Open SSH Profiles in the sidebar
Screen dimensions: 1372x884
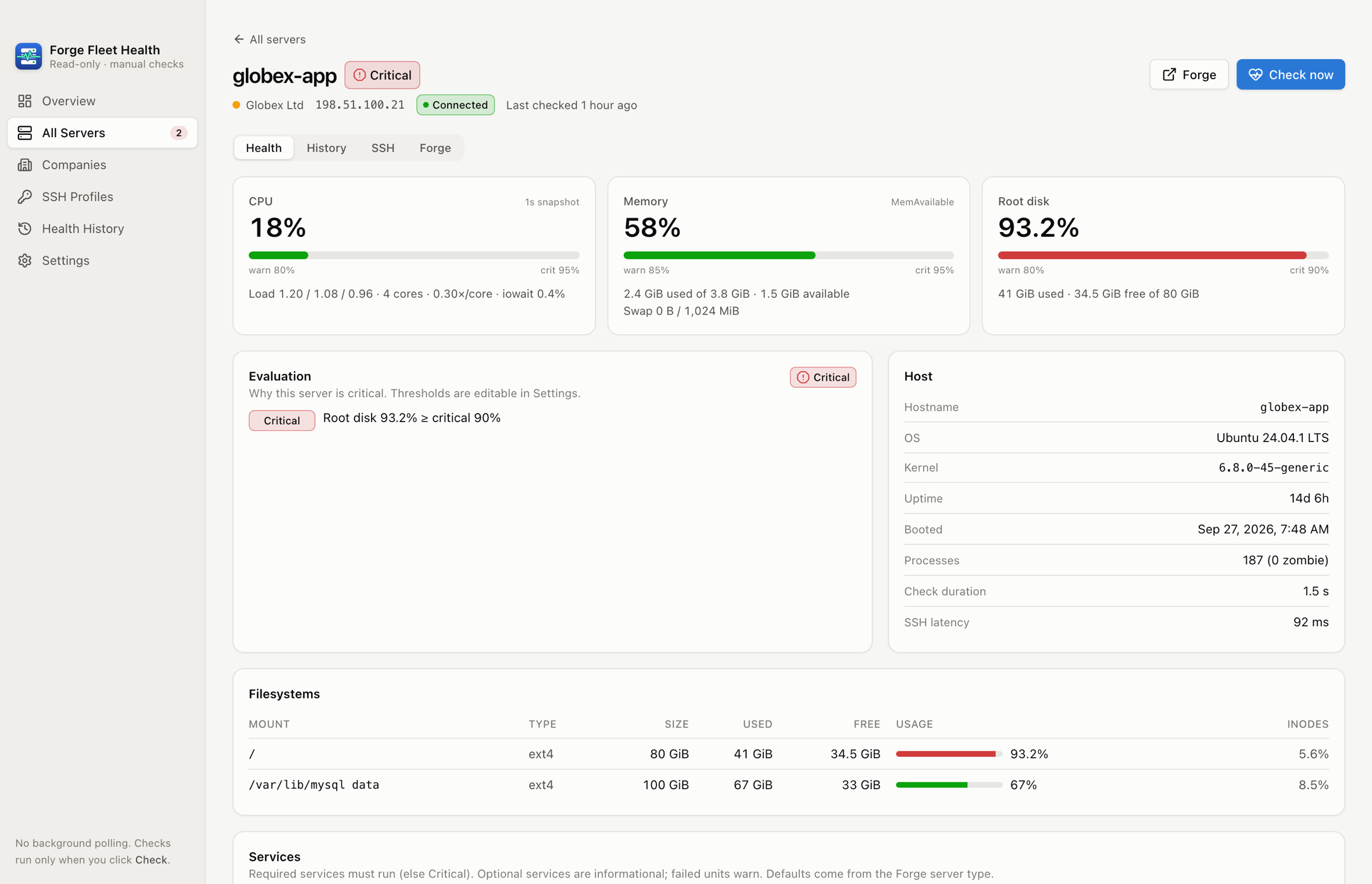point(102,197)
